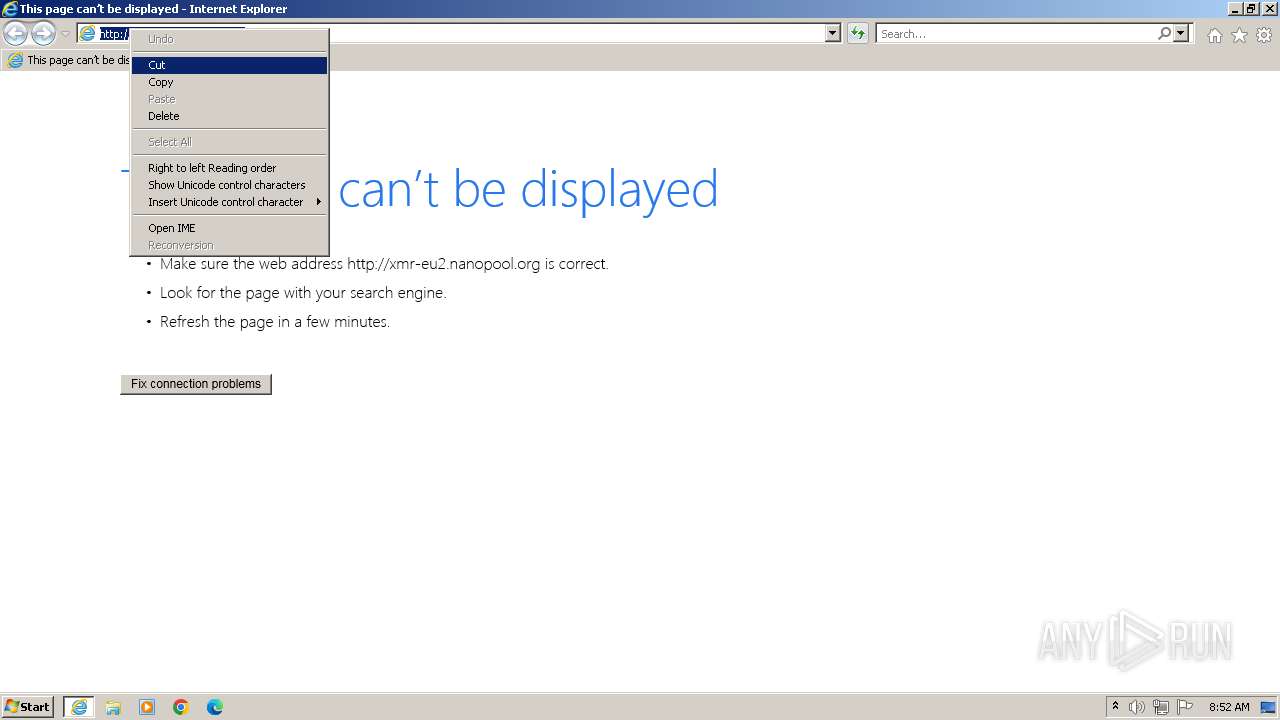Expand 'Insert Unicode control character' submenu

point(229,202)
